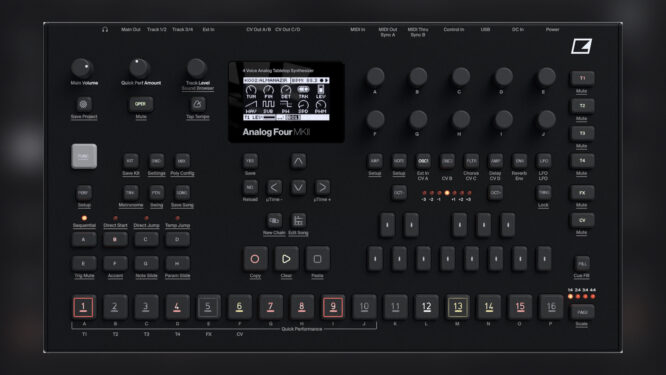
Task: Select bank G above Note Slide
Action: coord(146,263)
